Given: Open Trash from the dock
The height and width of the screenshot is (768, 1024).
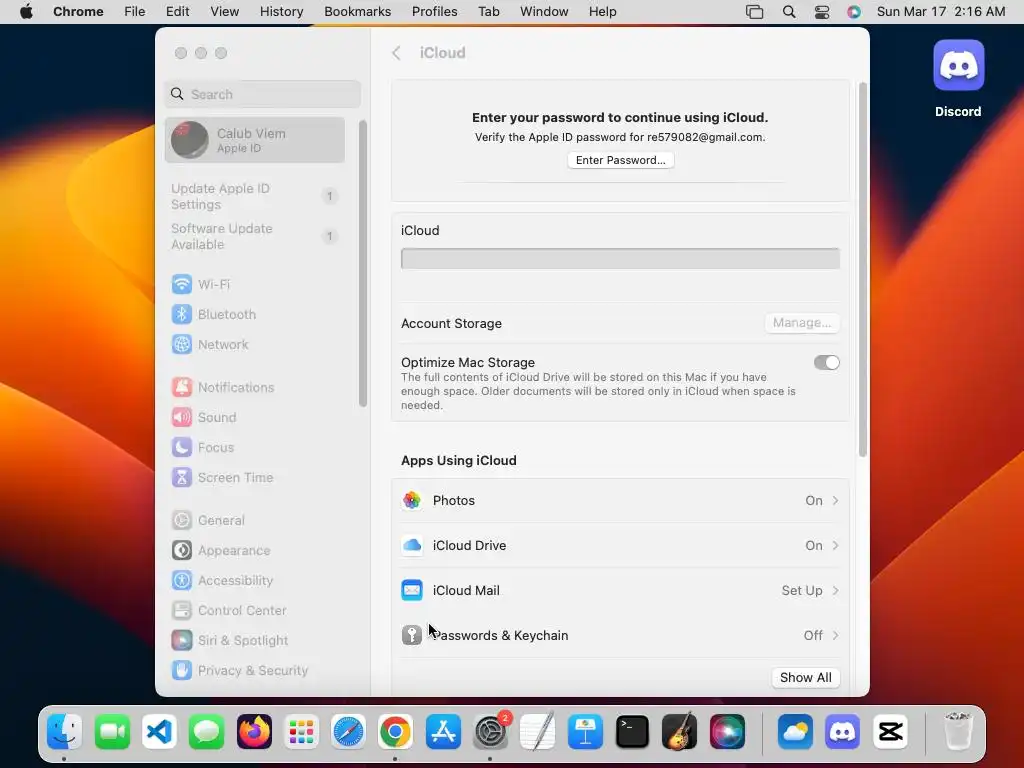Looking at the screenshot, I should (958, 731).
